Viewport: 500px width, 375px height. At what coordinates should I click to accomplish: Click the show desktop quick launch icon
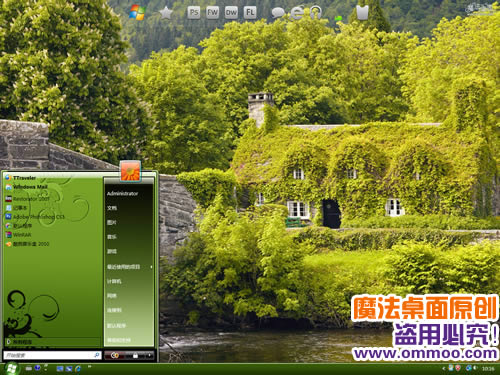(60, 369)
